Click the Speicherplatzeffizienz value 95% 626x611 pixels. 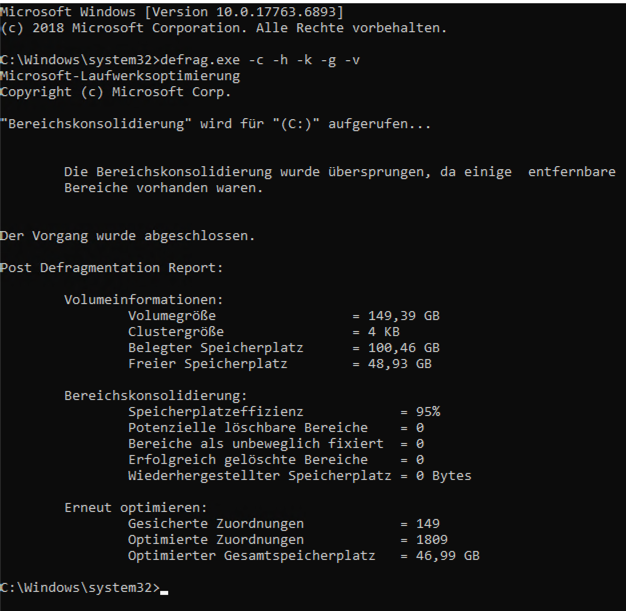click(x=428, y=411)
